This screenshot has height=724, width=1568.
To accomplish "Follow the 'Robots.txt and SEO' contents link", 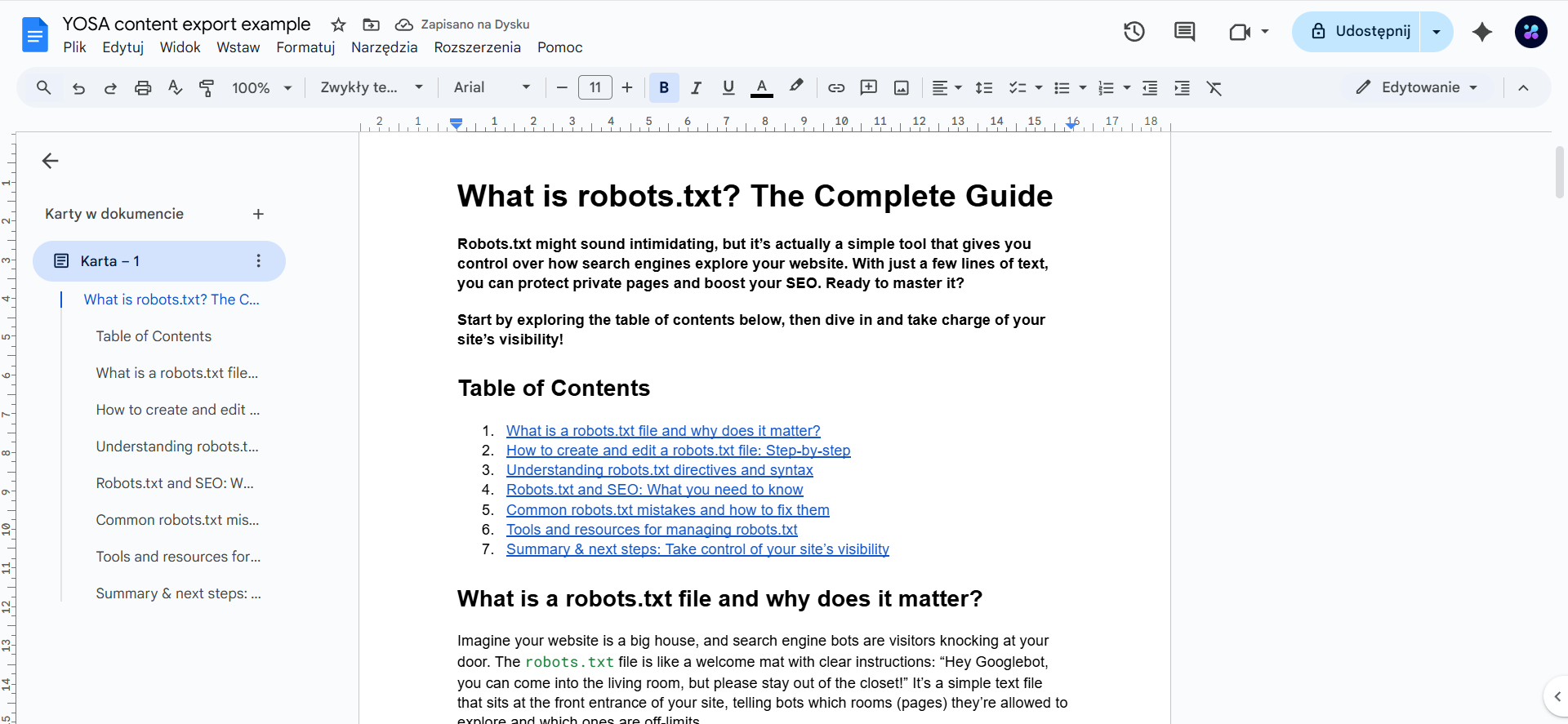I will [654, 490].
